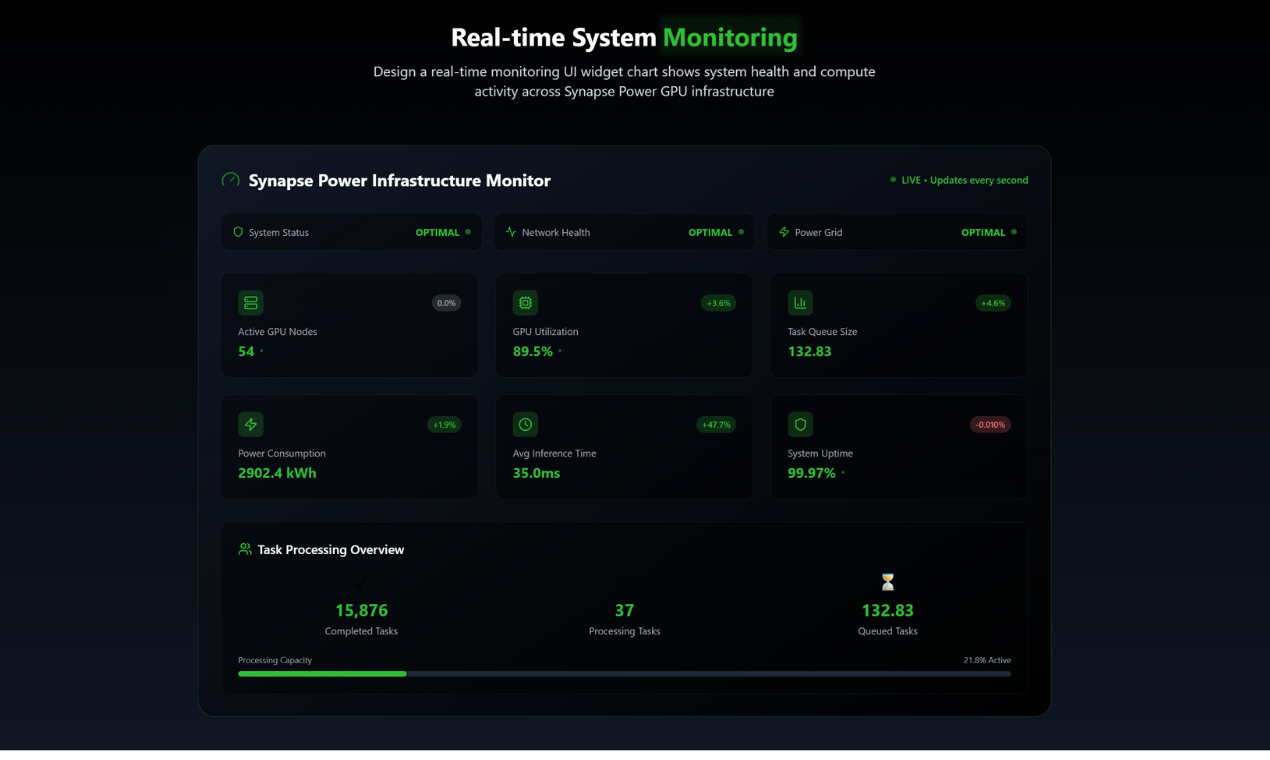Click the green dot after Network Health OPTIMAL

click(x=741, y=232)
